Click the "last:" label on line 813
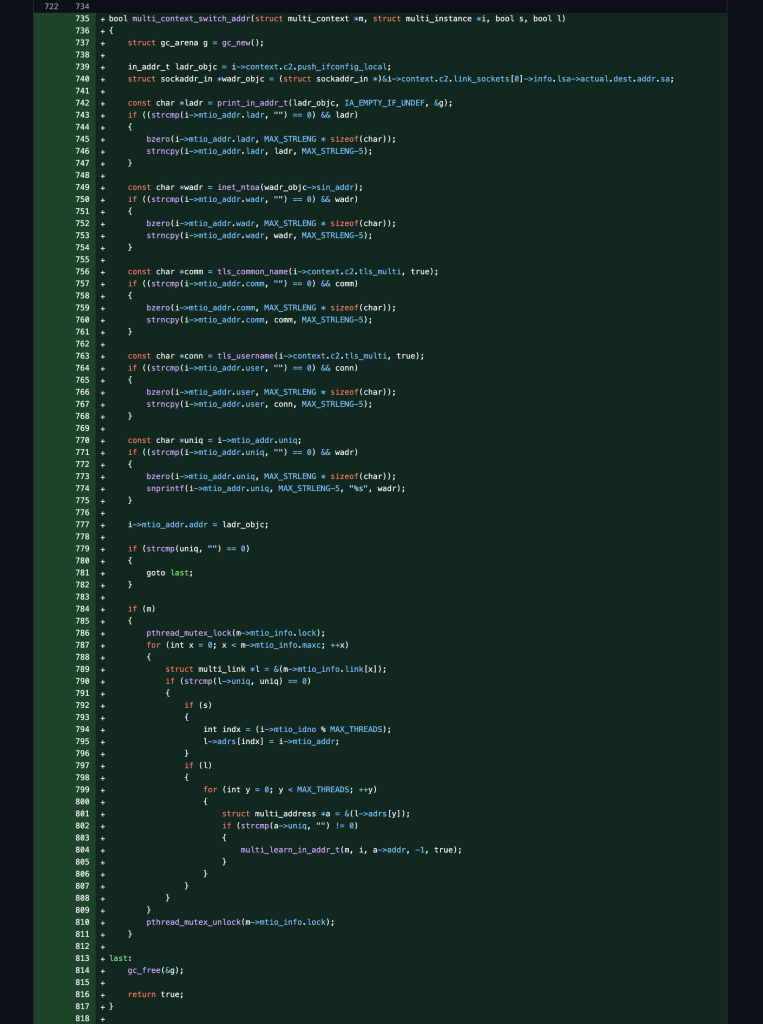763x1024 pixels. [x=120, y=957]
